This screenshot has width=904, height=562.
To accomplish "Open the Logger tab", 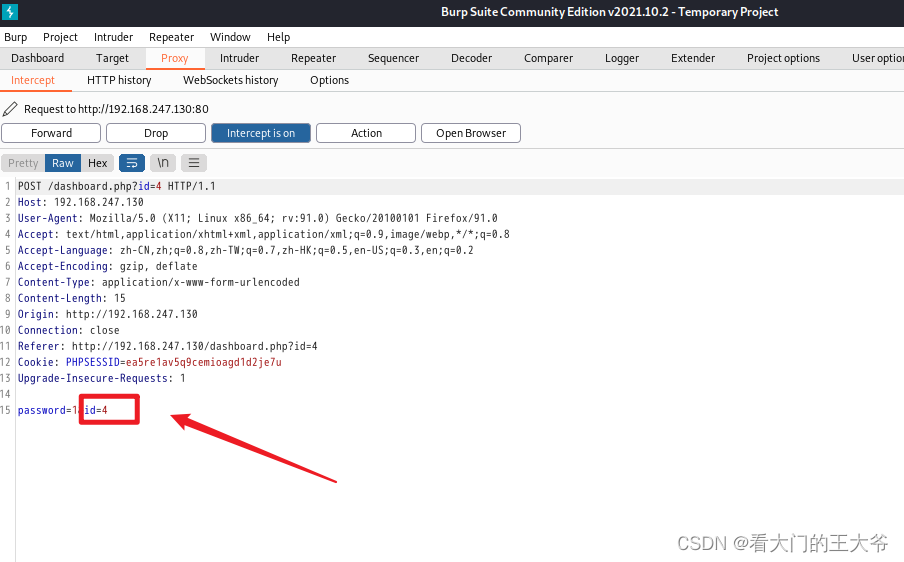I will click(622, 58).
